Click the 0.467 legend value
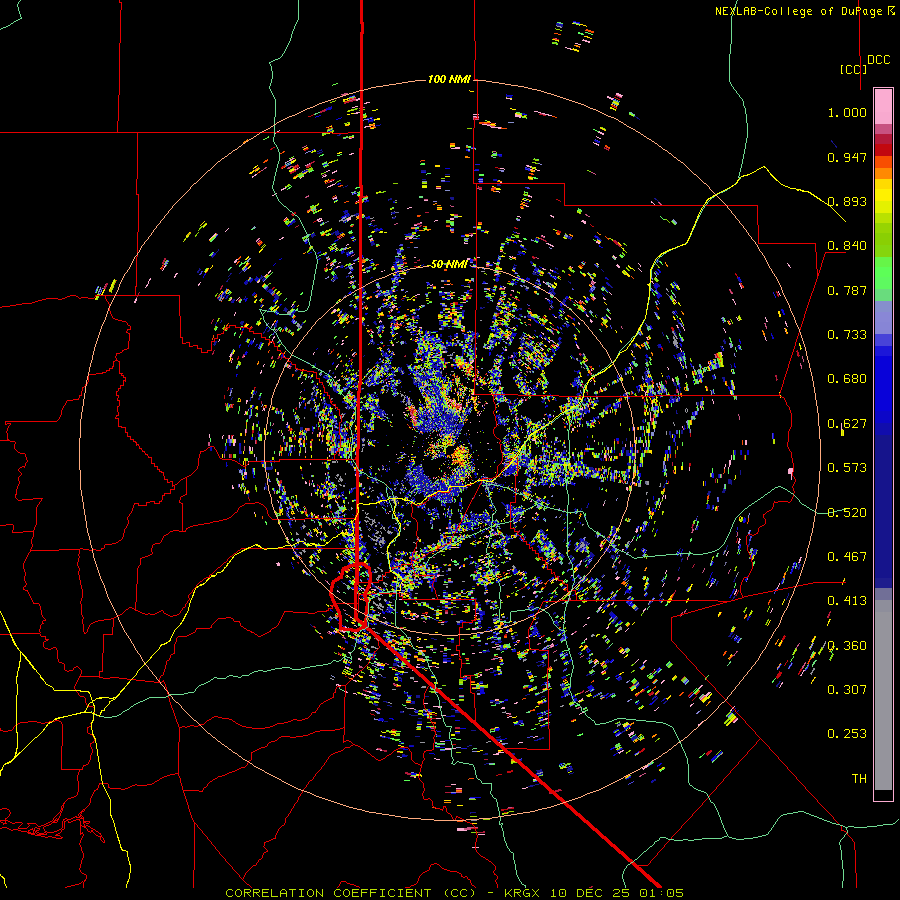 847,557
